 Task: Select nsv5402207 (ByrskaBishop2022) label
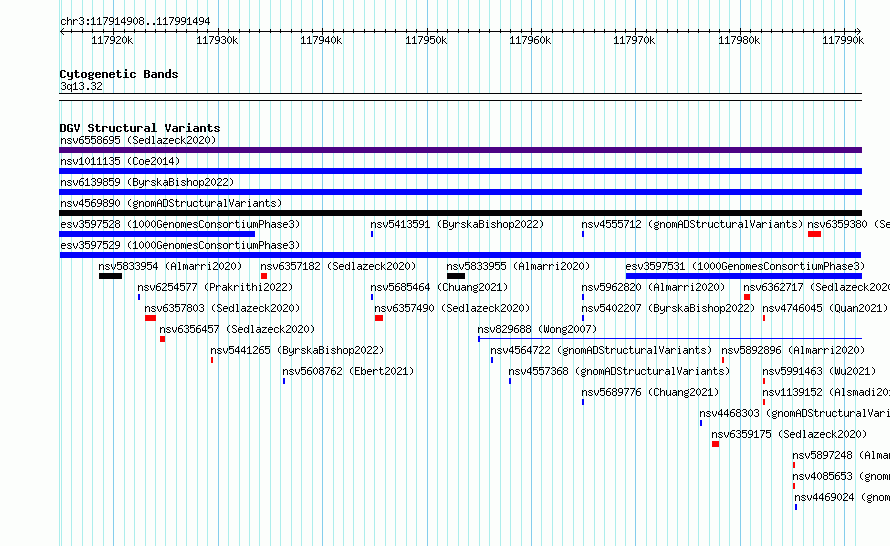(668, 308)
